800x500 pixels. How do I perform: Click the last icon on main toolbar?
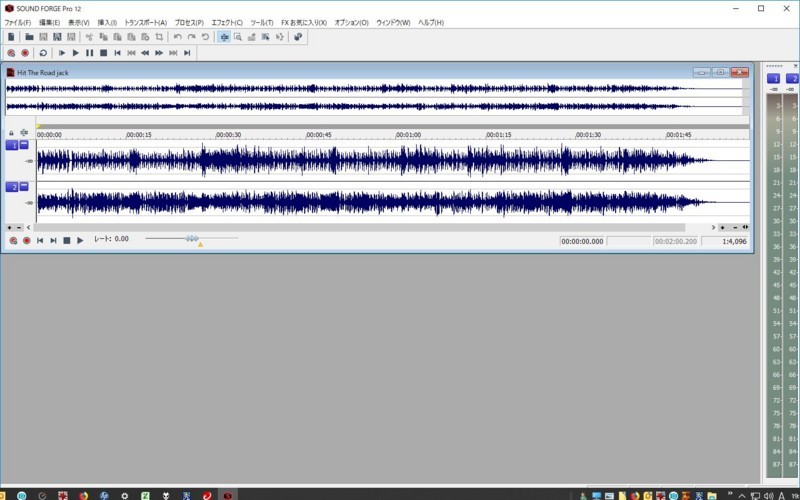[298, 37]
